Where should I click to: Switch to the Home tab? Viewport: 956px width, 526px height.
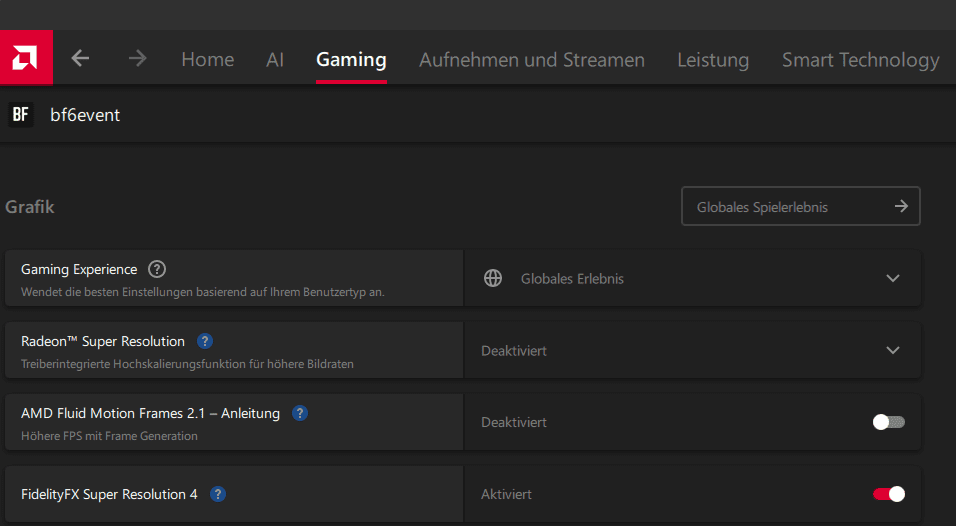[x=207, y=60]
